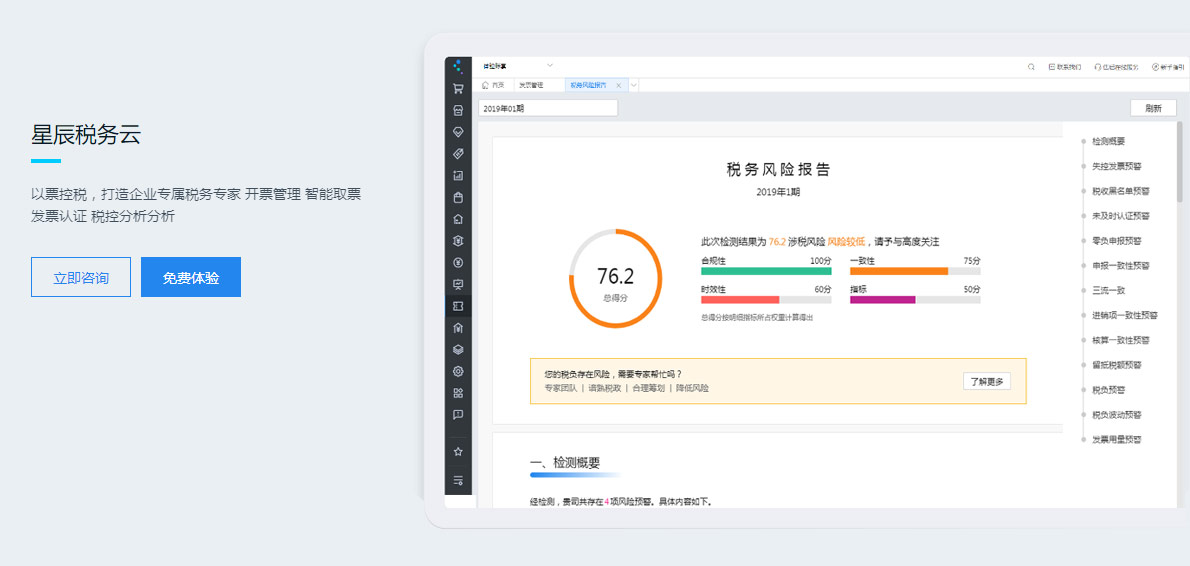Expand the tab list dropdown chevron

click(634, 86)
